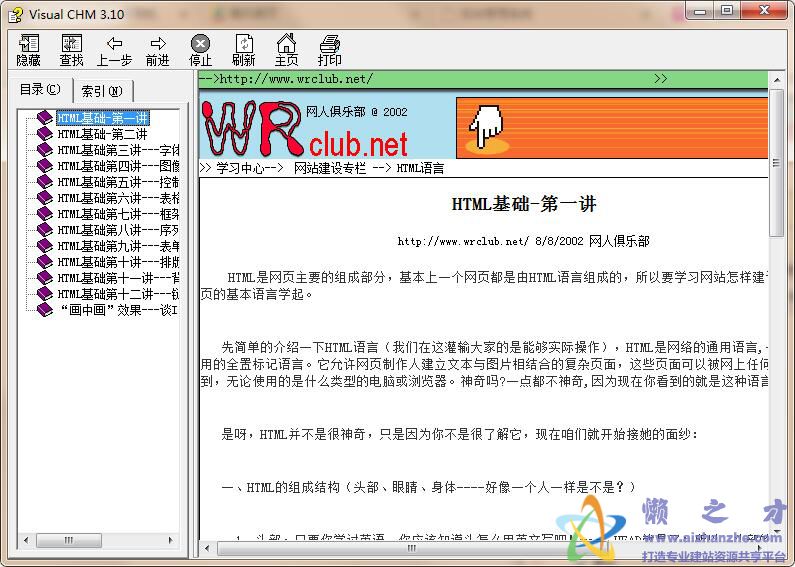Click the http://www.wrclub.net/ link under title
Image resolution: width=795 pixels, height=567 pixels.
(x=463, y=241)
